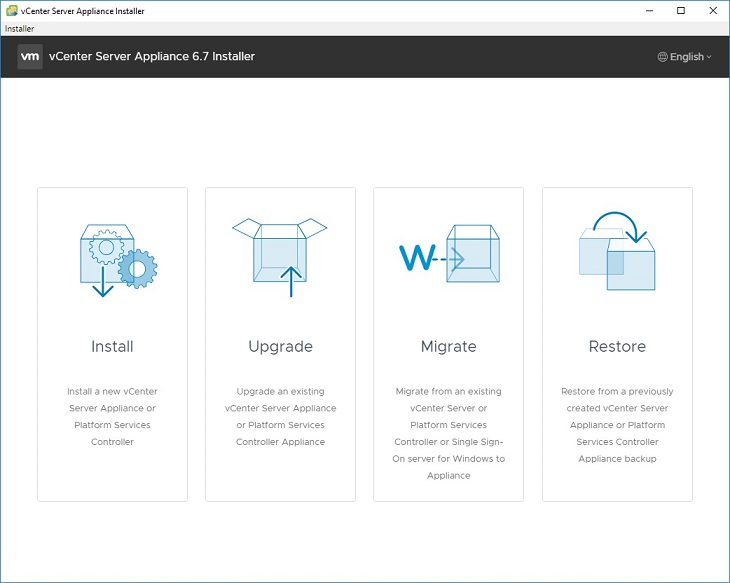Image resolution: width=730 pixels, height=583 pixels.
Task: Close the installer window
Action: pos(713,11)
